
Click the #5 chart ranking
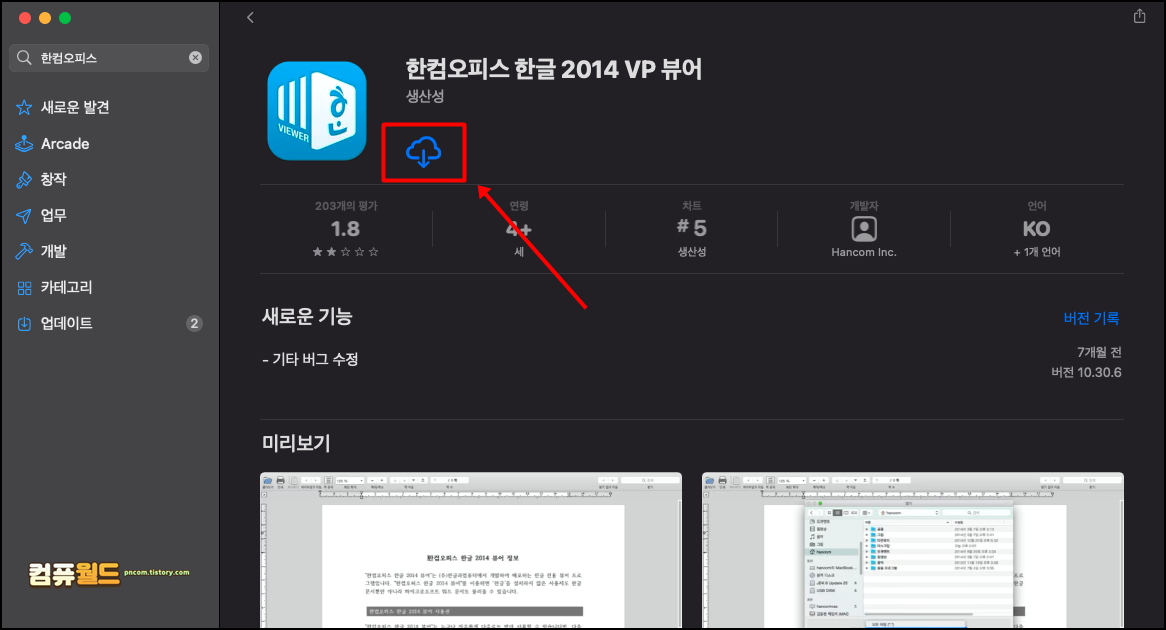click(692, 228)
